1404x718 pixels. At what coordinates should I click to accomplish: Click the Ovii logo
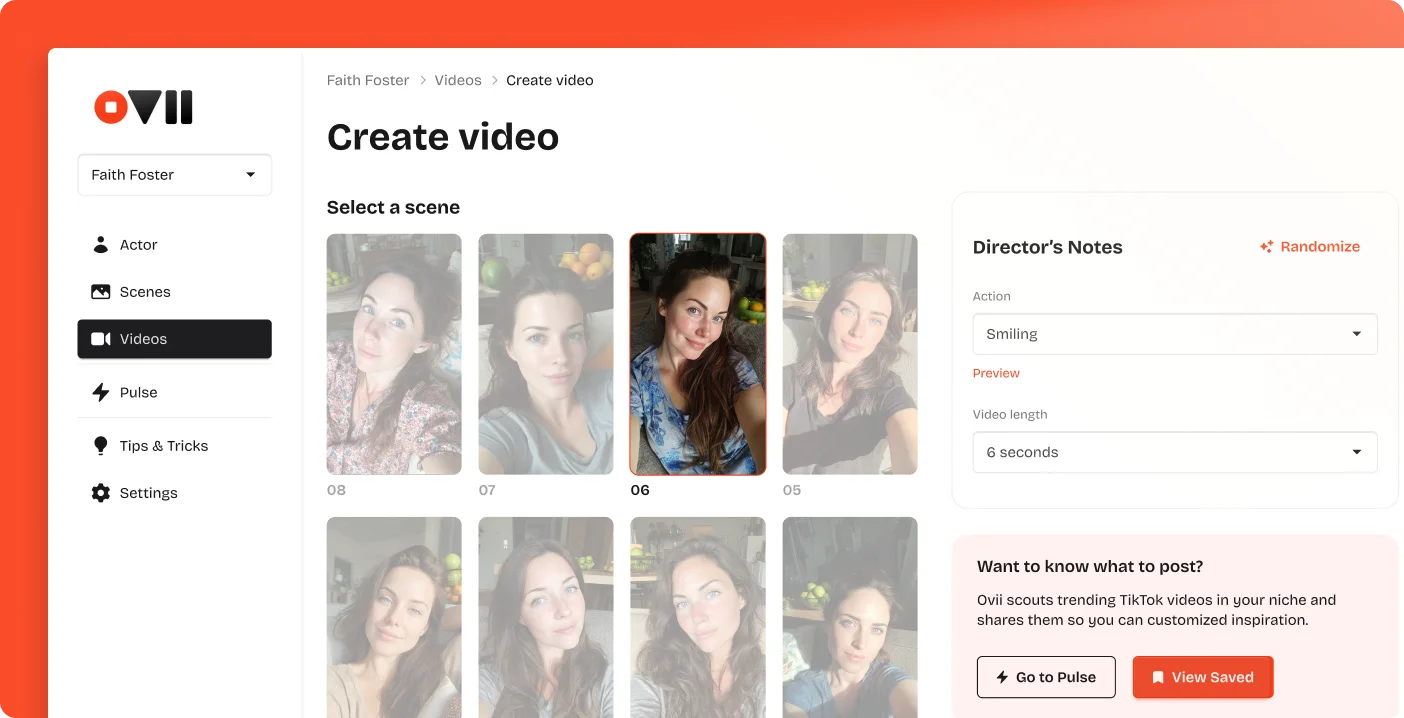(143, 107)
